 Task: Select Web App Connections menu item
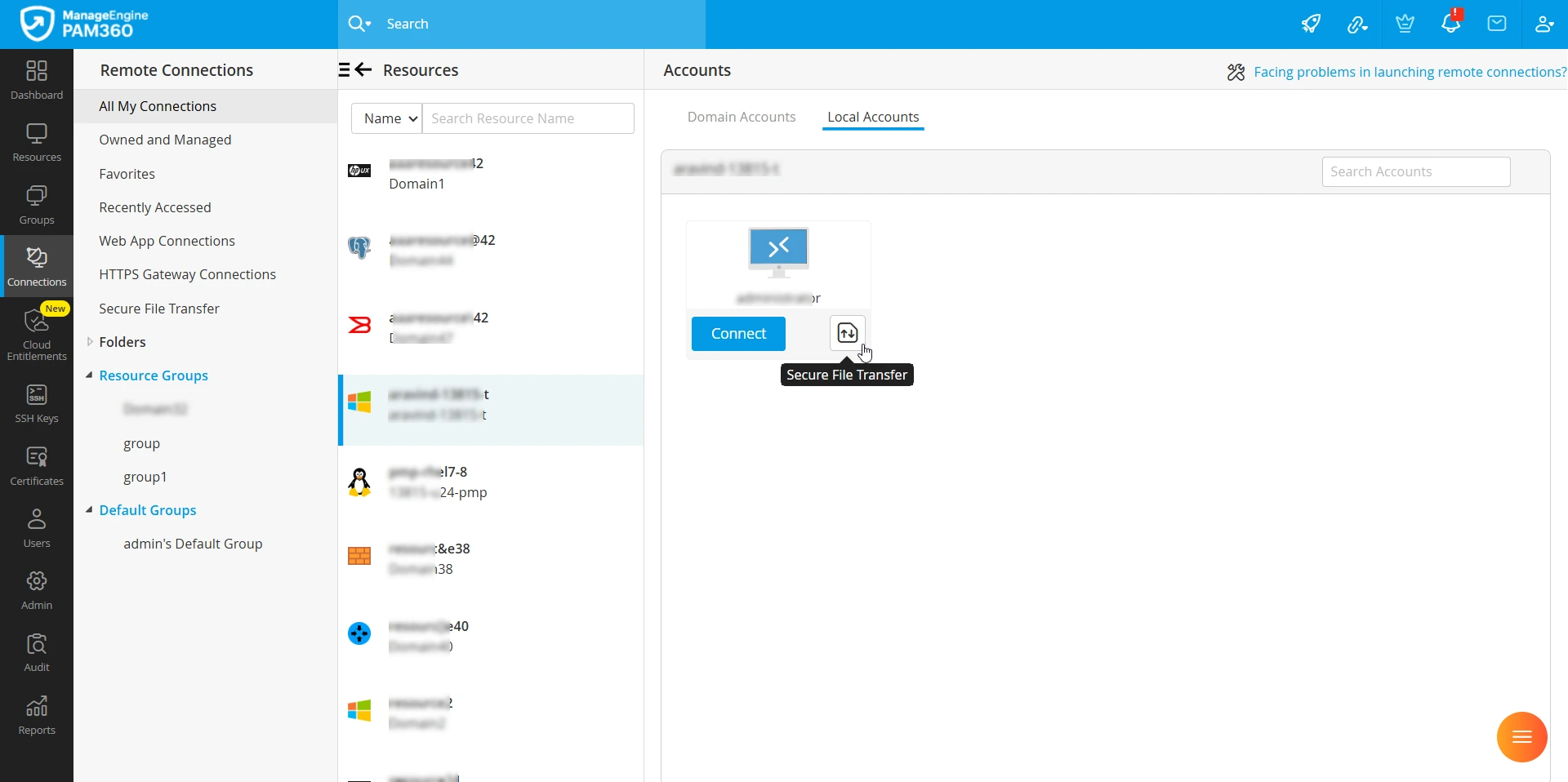(x=167, y=241)
